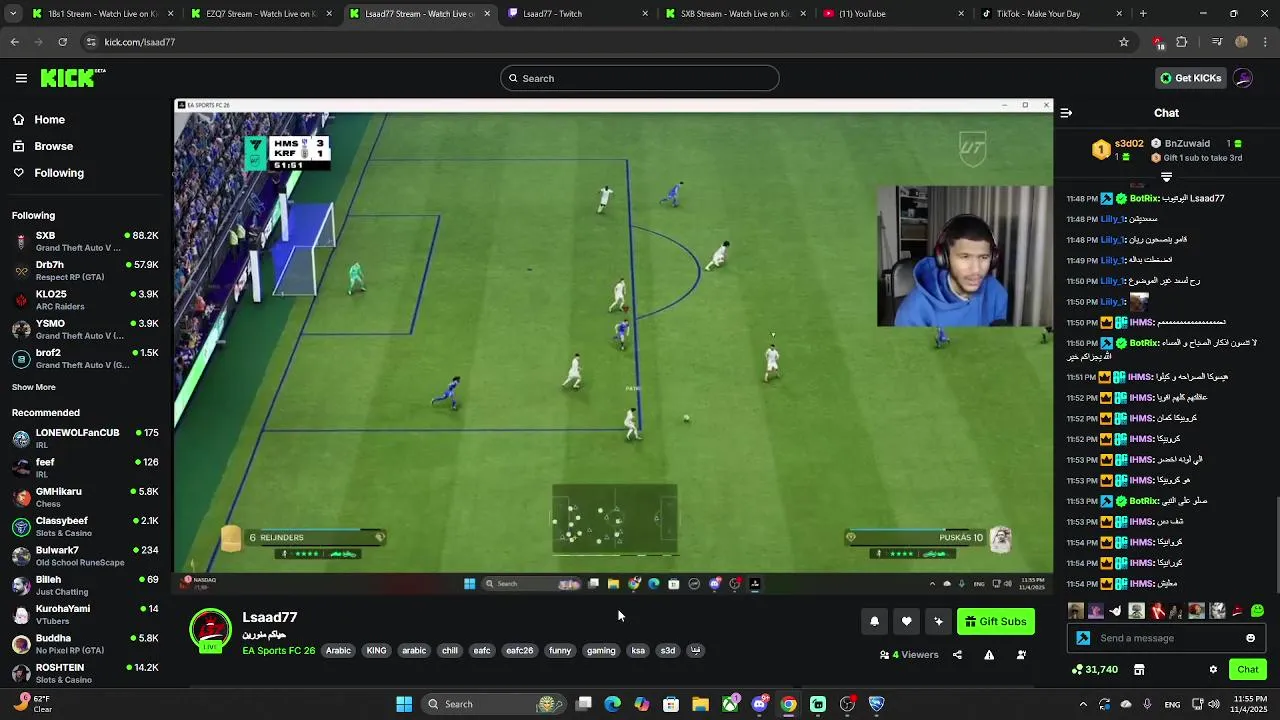Open the SXB channel in Following
This screenshot has width=1280, height=720.
click(x=85, y=241)
